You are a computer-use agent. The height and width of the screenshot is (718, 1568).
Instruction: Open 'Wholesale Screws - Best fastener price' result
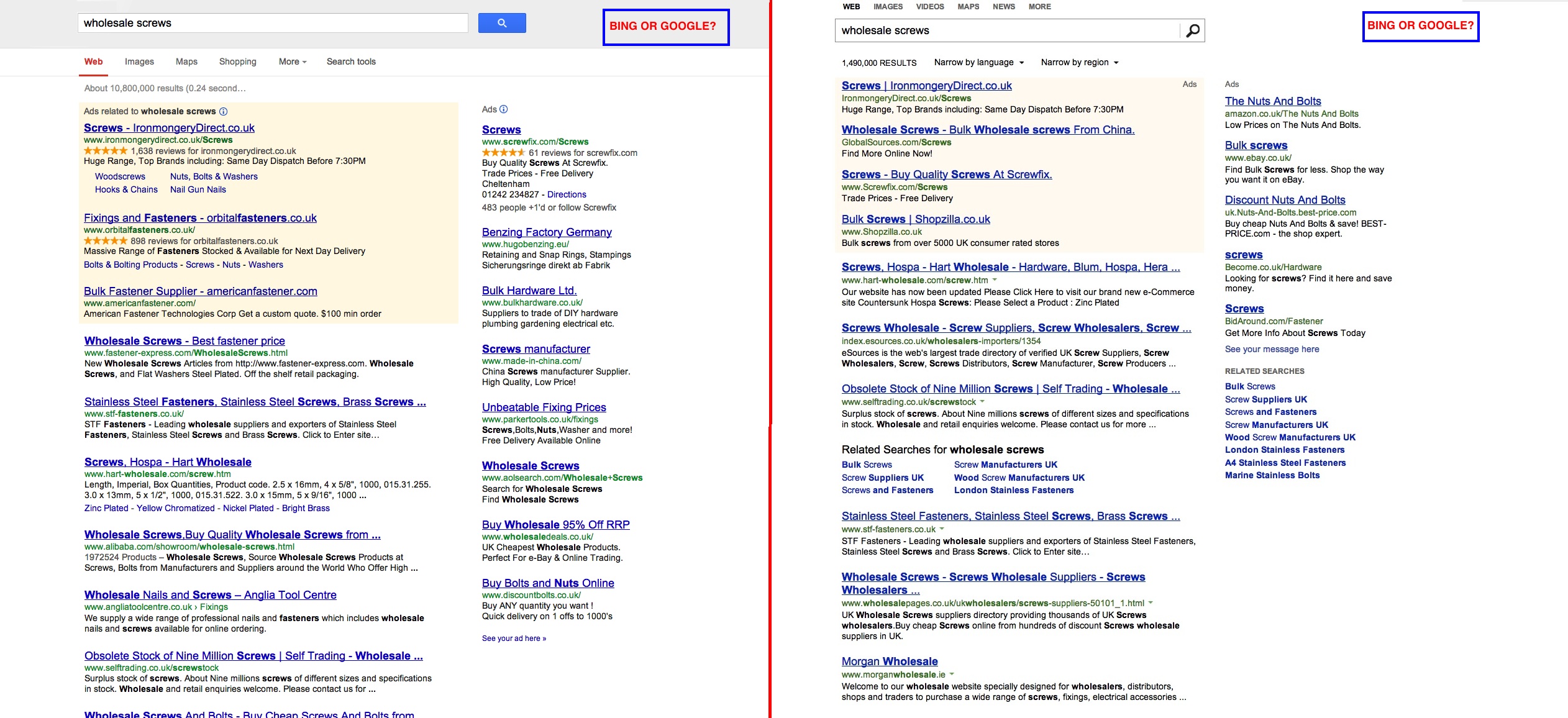185,341
